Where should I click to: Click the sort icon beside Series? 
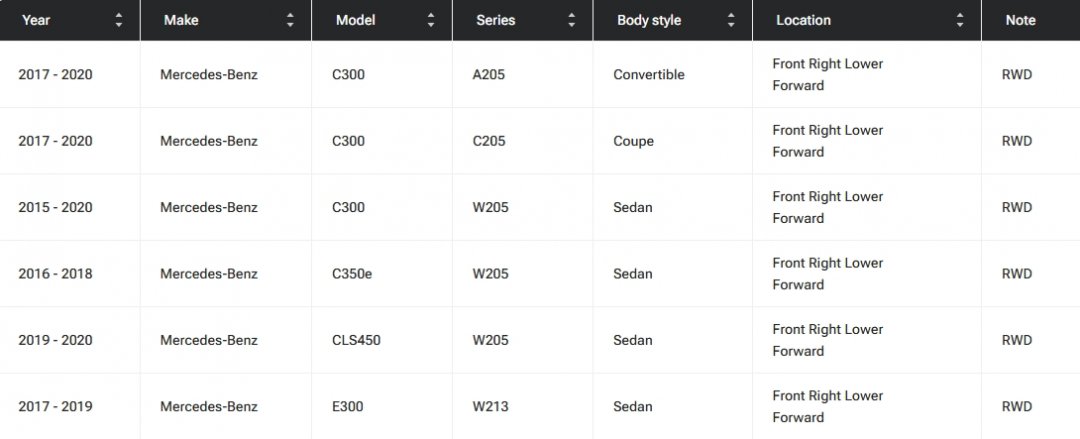click(572, 20)
